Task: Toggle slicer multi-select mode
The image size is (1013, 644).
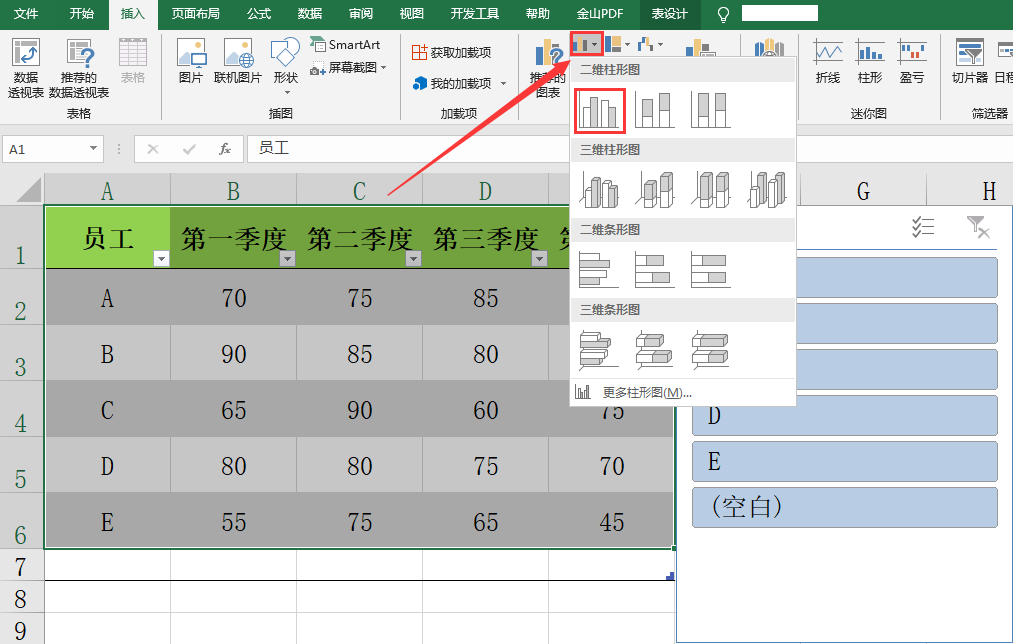Action: click(923, 227)
